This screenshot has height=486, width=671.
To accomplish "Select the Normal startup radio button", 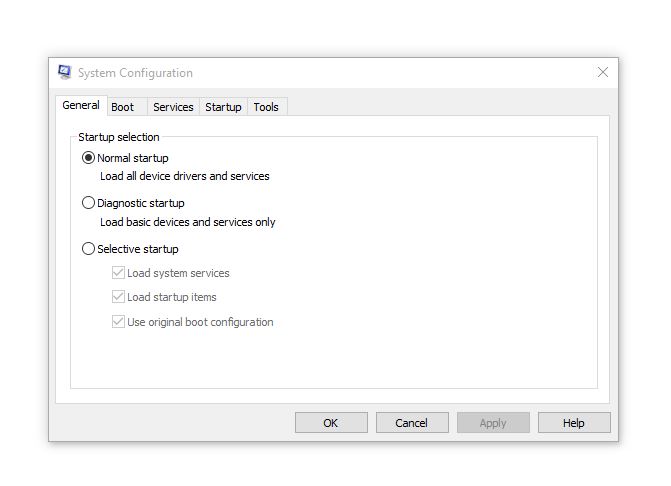I will 88,158.
